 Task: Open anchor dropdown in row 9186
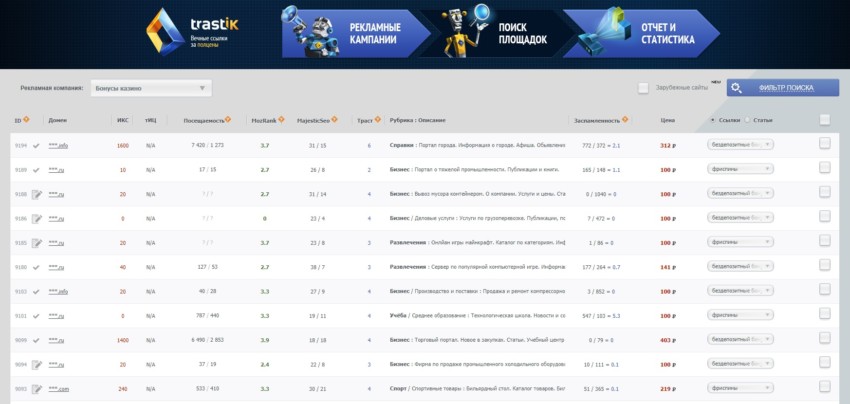[740, 217]
